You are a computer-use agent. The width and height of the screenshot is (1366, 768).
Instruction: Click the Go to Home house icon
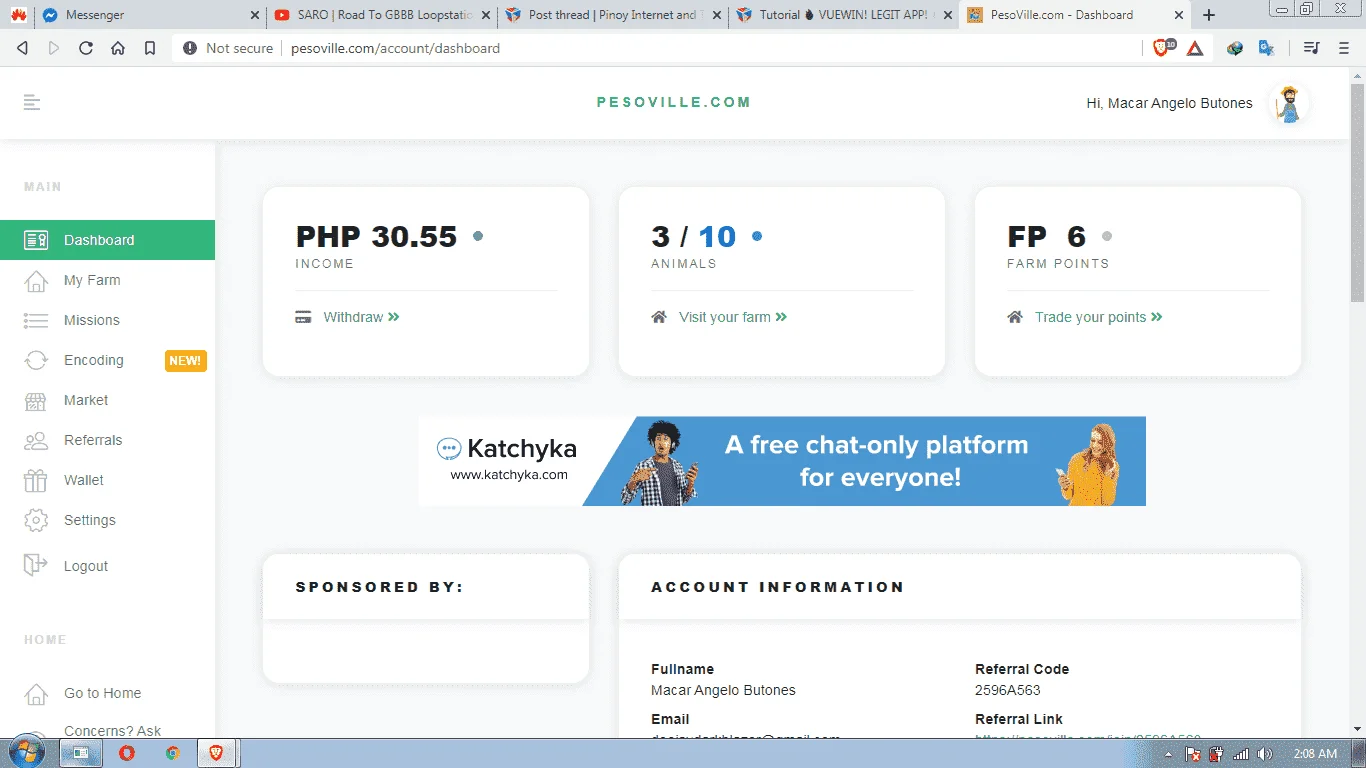coord(36,694)
